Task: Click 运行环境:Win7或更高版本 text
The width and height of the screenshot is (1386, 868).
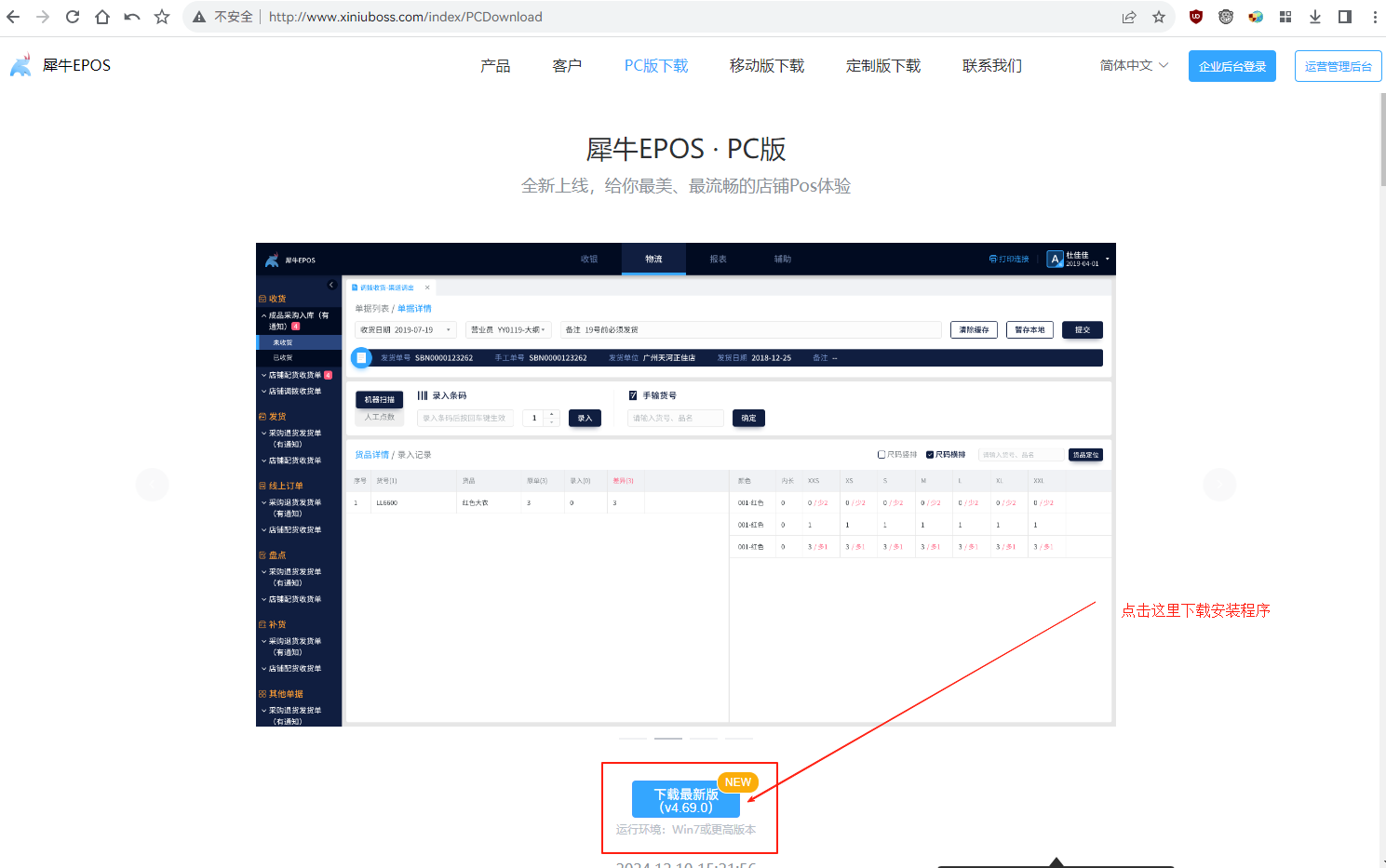Action: pos(686,830)
